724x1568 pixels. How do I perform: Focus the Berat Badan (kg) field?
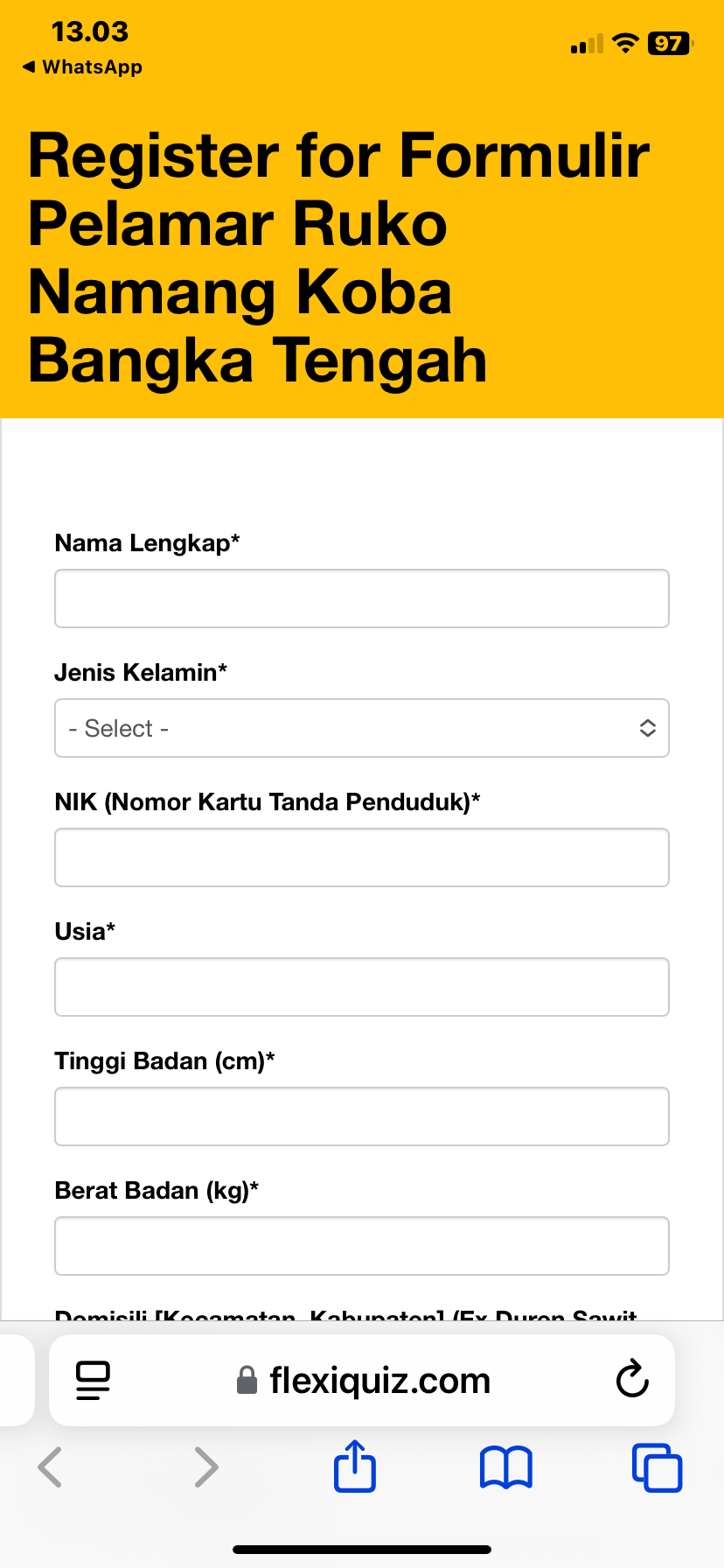coord(362,1246)
